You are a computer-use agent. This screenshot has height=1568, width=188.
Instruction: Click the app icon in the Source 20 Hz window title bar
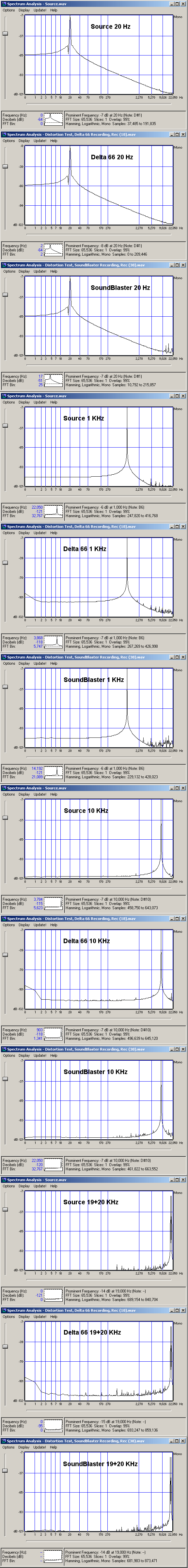4,4
